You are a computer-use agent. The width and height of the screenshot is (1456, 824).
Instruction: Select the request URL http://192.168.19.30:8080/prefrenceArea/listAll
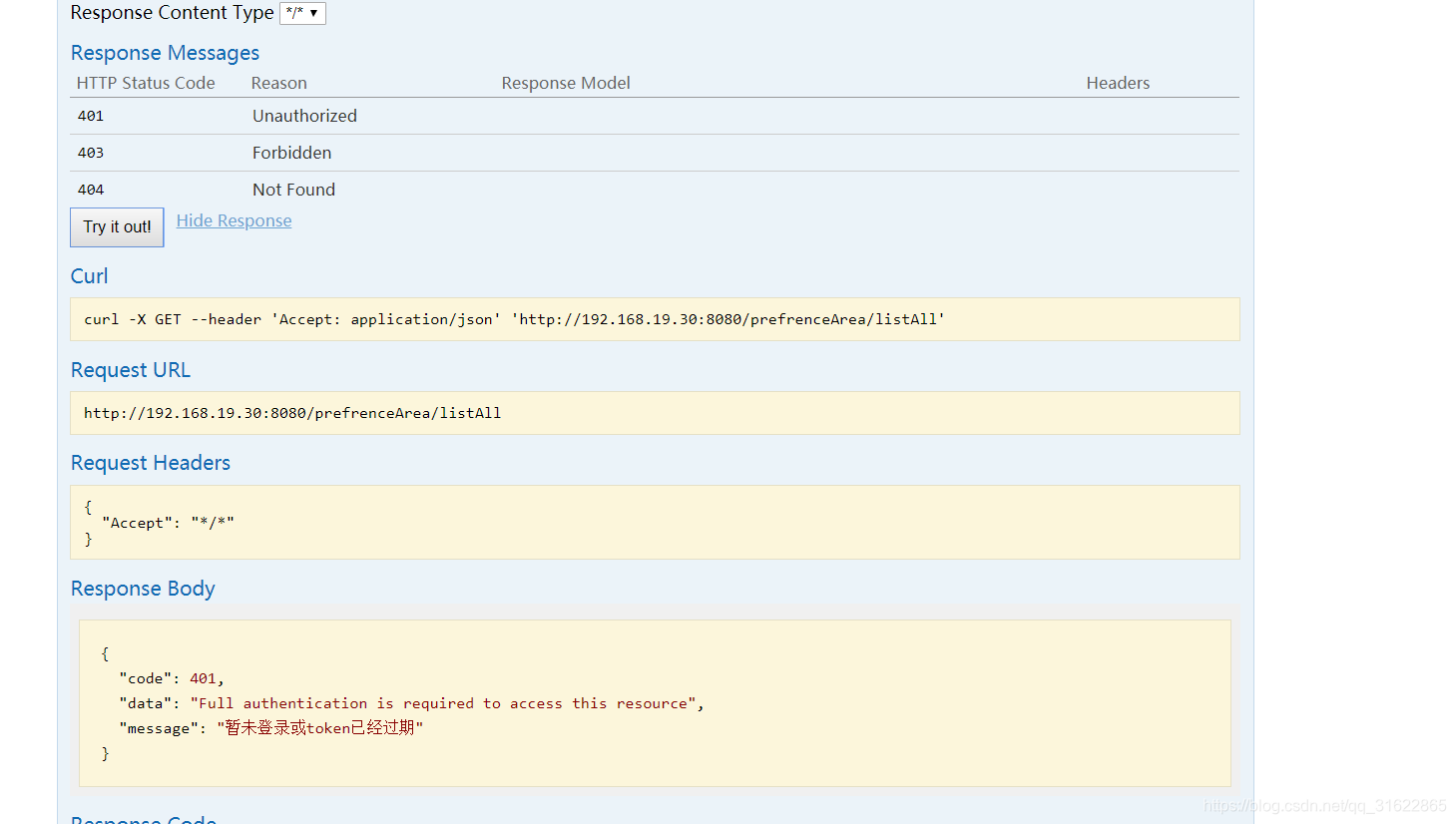click(292, 412)
